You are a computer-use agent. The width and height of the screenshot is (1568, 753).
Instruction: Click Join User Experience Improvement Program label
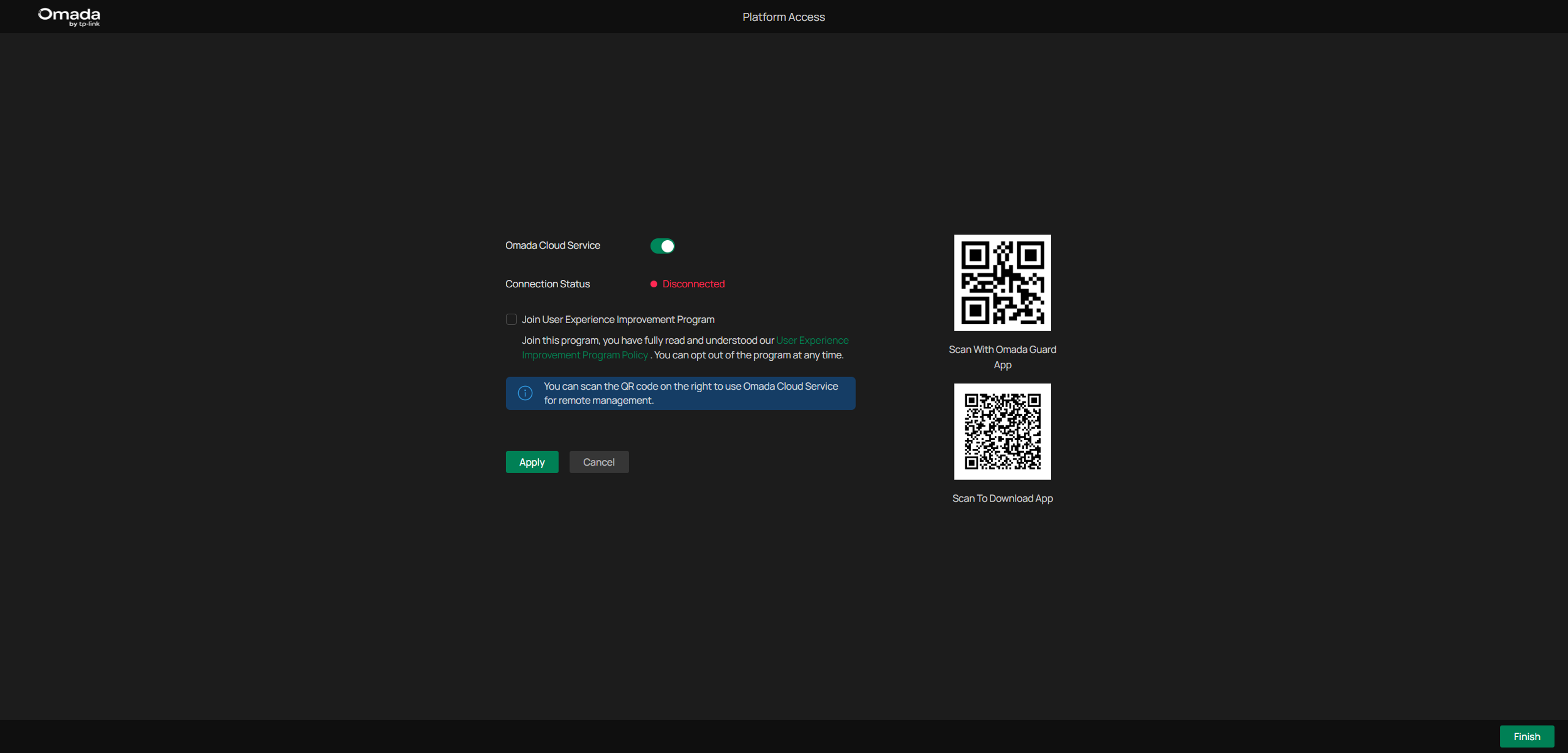618,319
